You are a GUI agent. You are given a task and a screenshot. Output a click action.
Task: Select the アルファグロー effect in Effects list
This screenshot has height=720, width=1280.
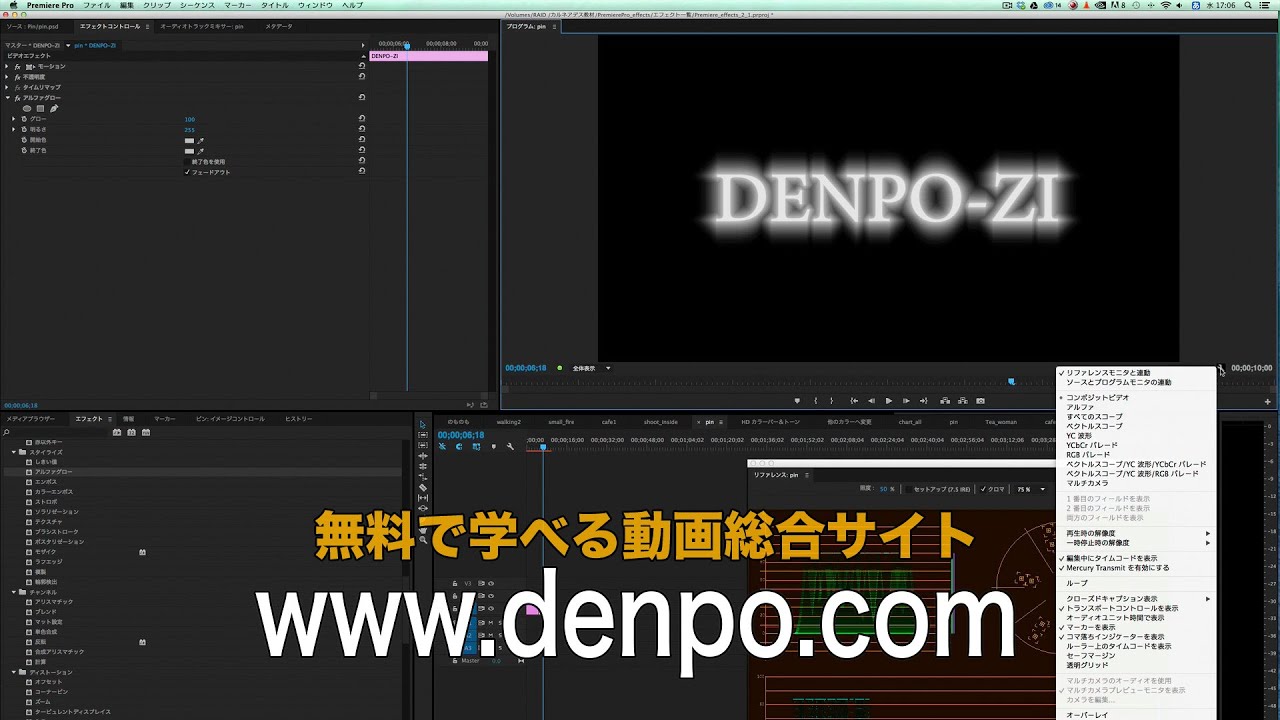click(x=54, y=472)
